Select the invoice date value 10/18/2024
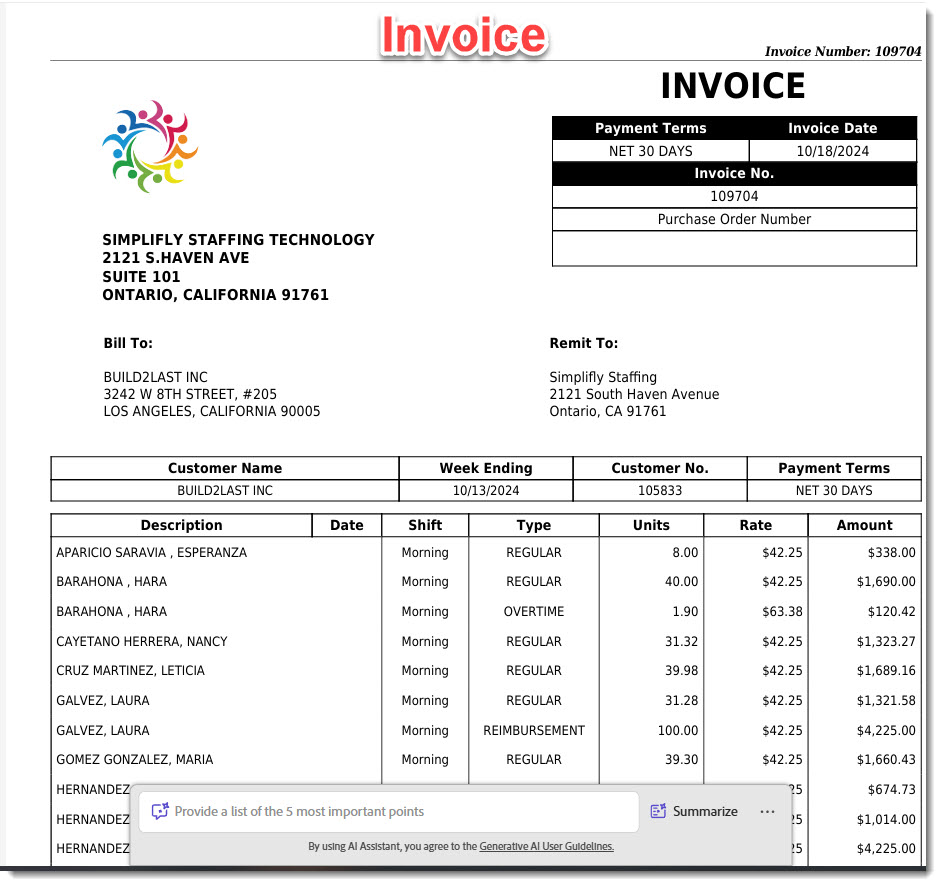941x886 pixels. tap(832, 151)
